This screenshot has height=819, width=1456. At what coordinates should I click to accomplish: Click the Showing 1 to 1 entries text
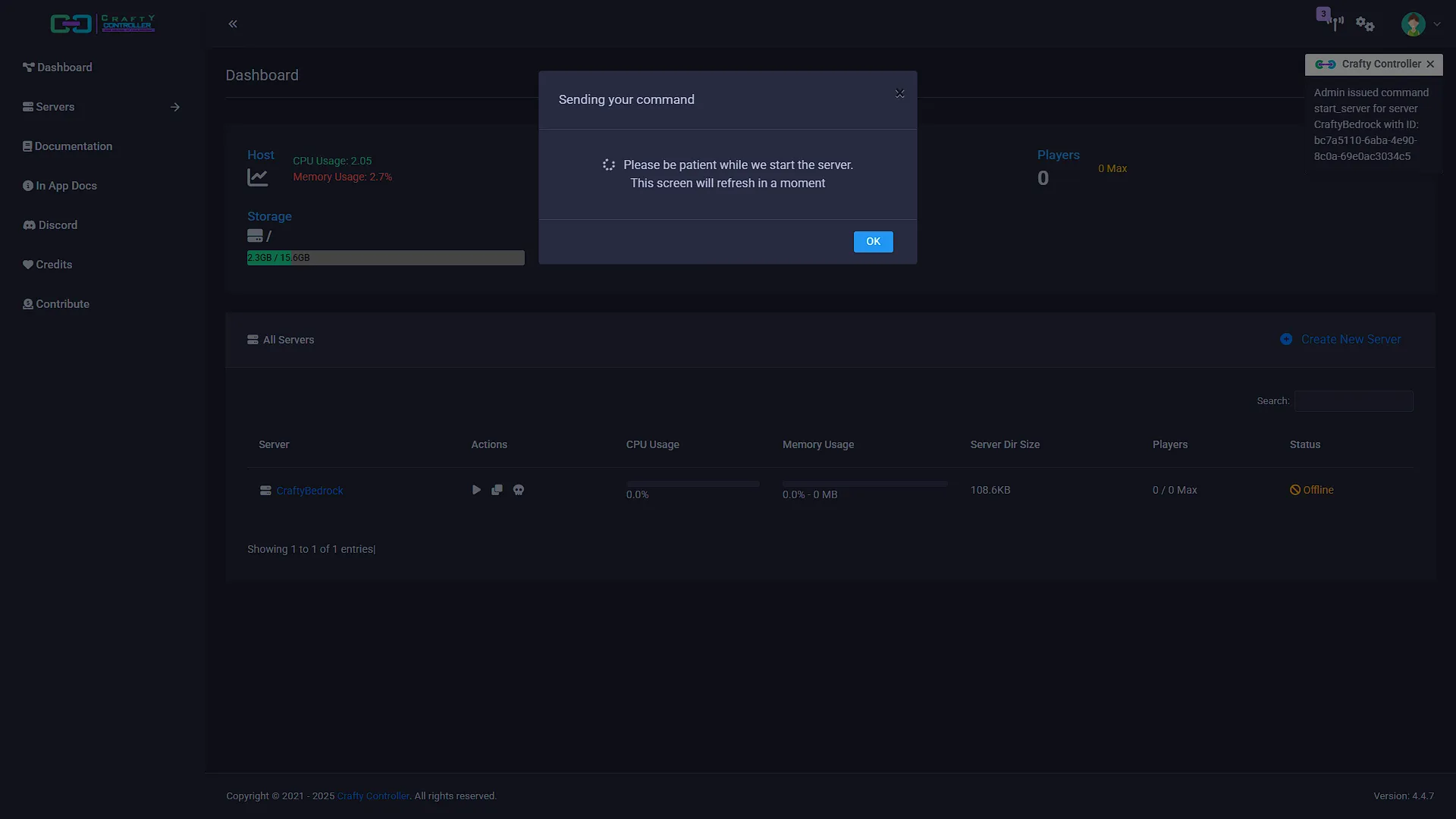pyautogui.click(x=310, y=549)
